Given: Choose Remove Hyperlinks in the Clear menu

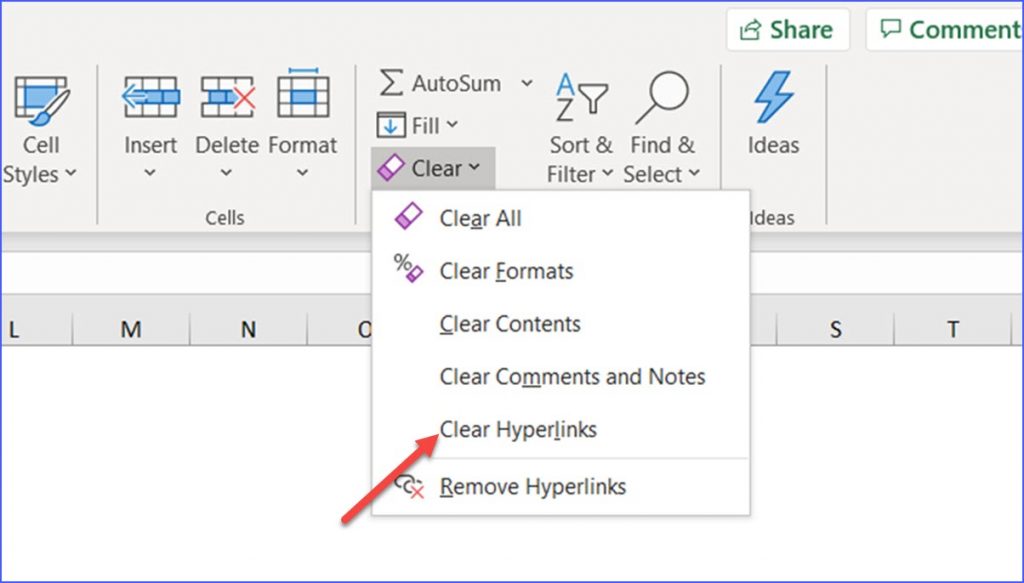Looking at the screenshot, I should pos(531,487).
